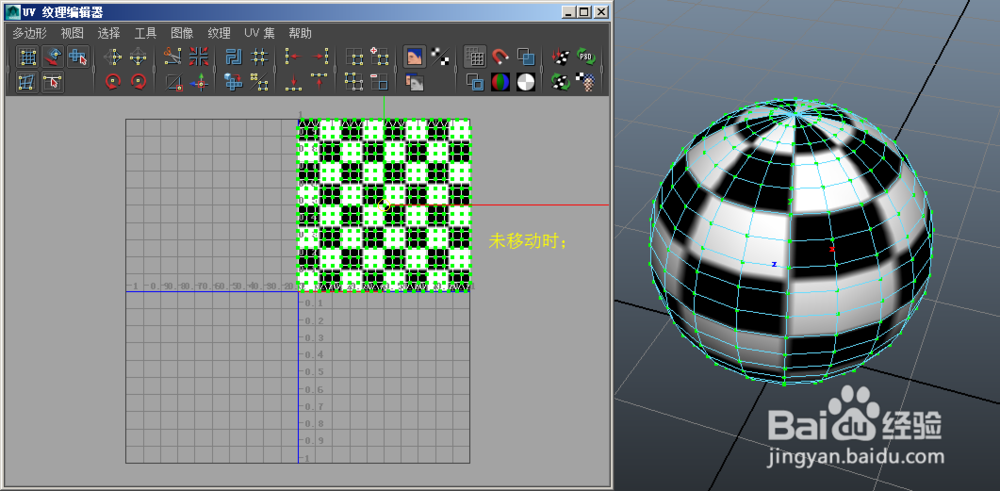This screenshot has height=491, width=1000.
Task: Toggle the view grid button
Action: point(475,57)
